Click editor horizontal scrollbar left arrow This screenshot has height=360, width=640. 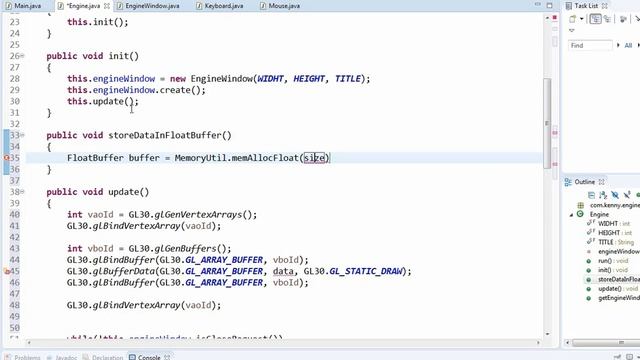pyautogui.click(x=29, y=342)
